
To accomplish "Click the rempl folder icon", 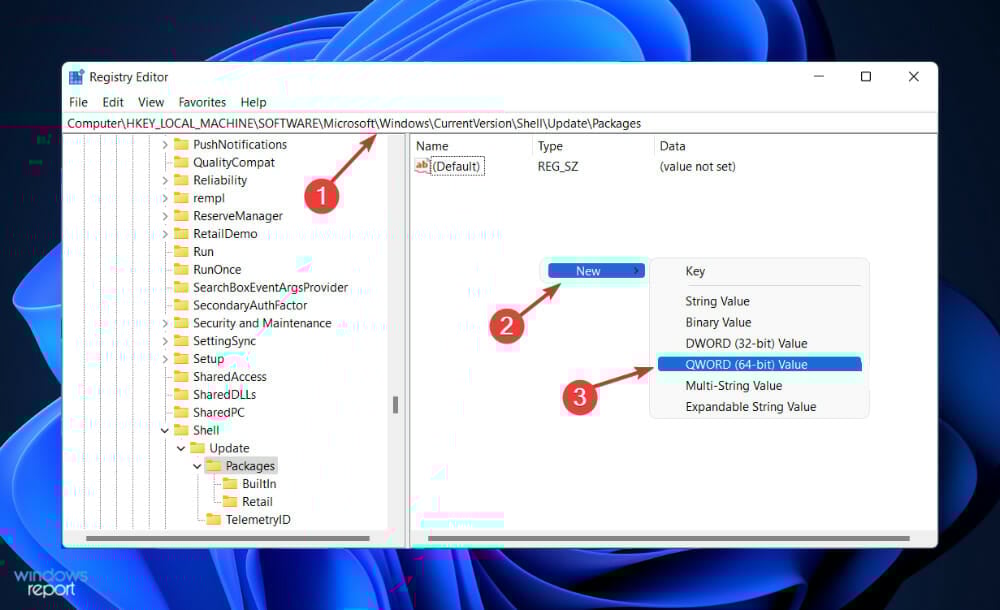I will click(x=182, y=198).
